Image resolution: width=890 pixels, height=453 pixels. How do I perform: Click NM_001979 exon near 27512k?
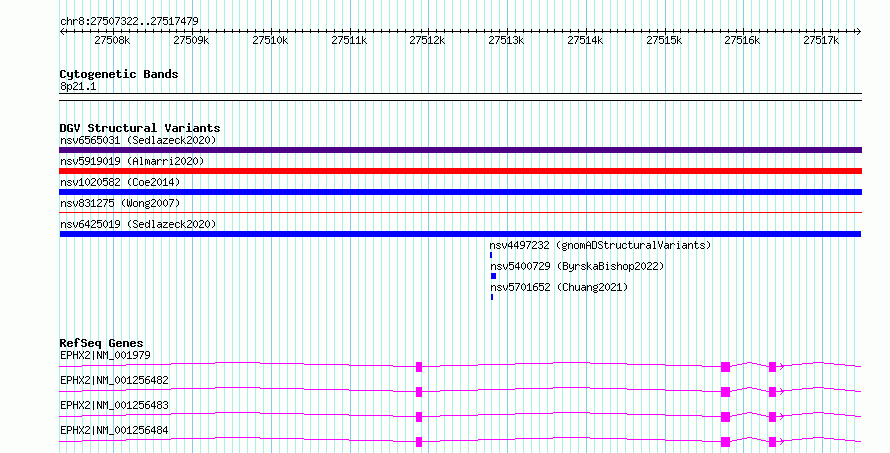point(419,367)
